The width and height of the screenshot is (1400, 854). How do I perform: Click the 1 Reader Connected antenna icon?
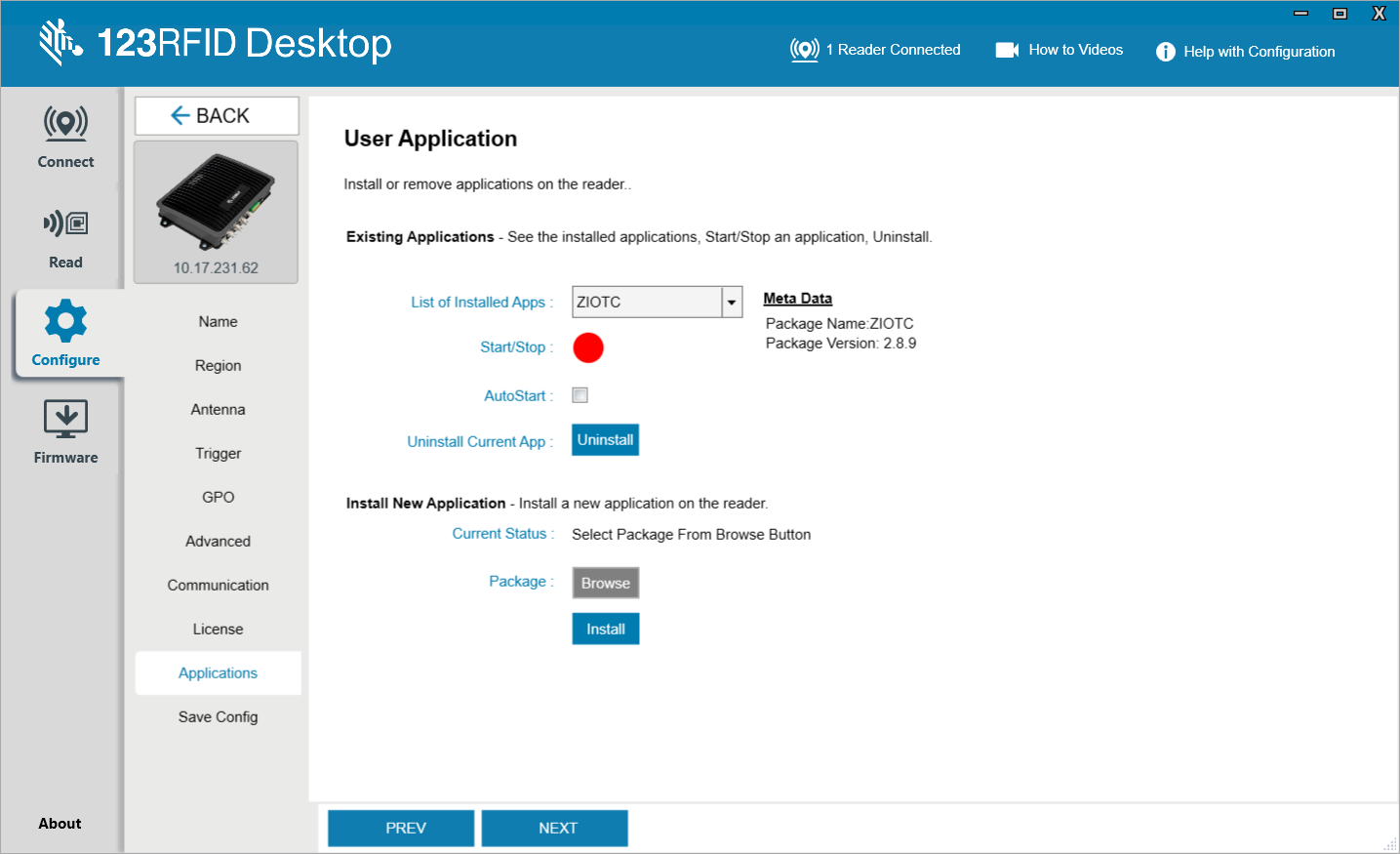(x=804, y=50)
